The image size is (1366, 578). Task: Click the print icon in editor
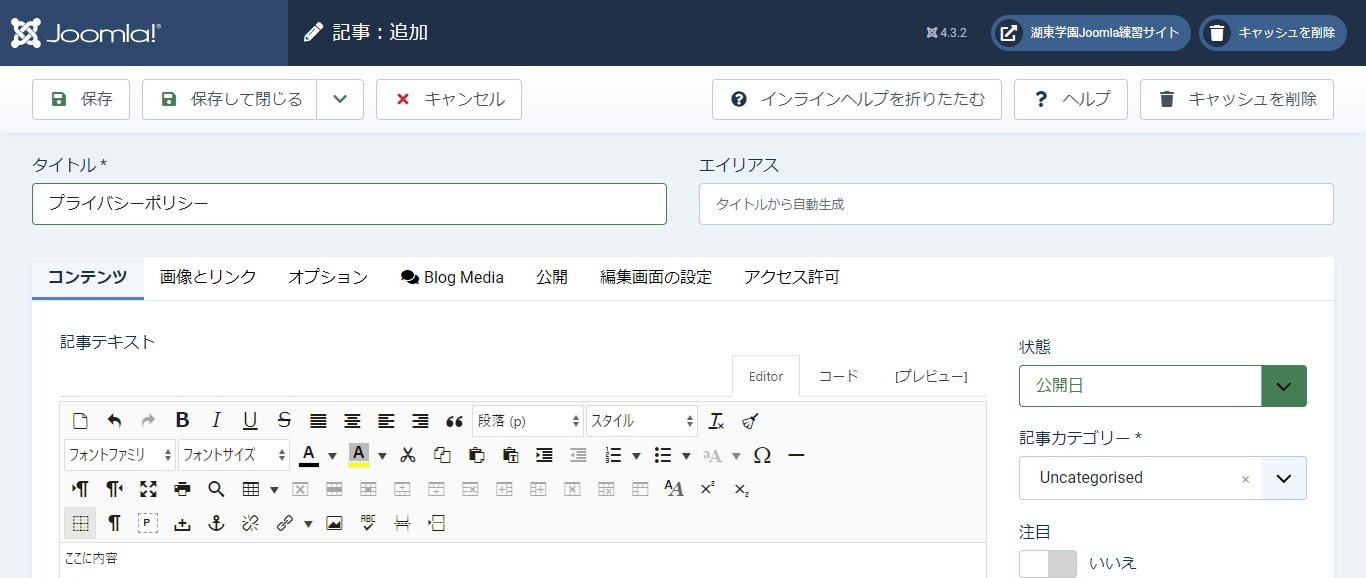click(182, 489)
